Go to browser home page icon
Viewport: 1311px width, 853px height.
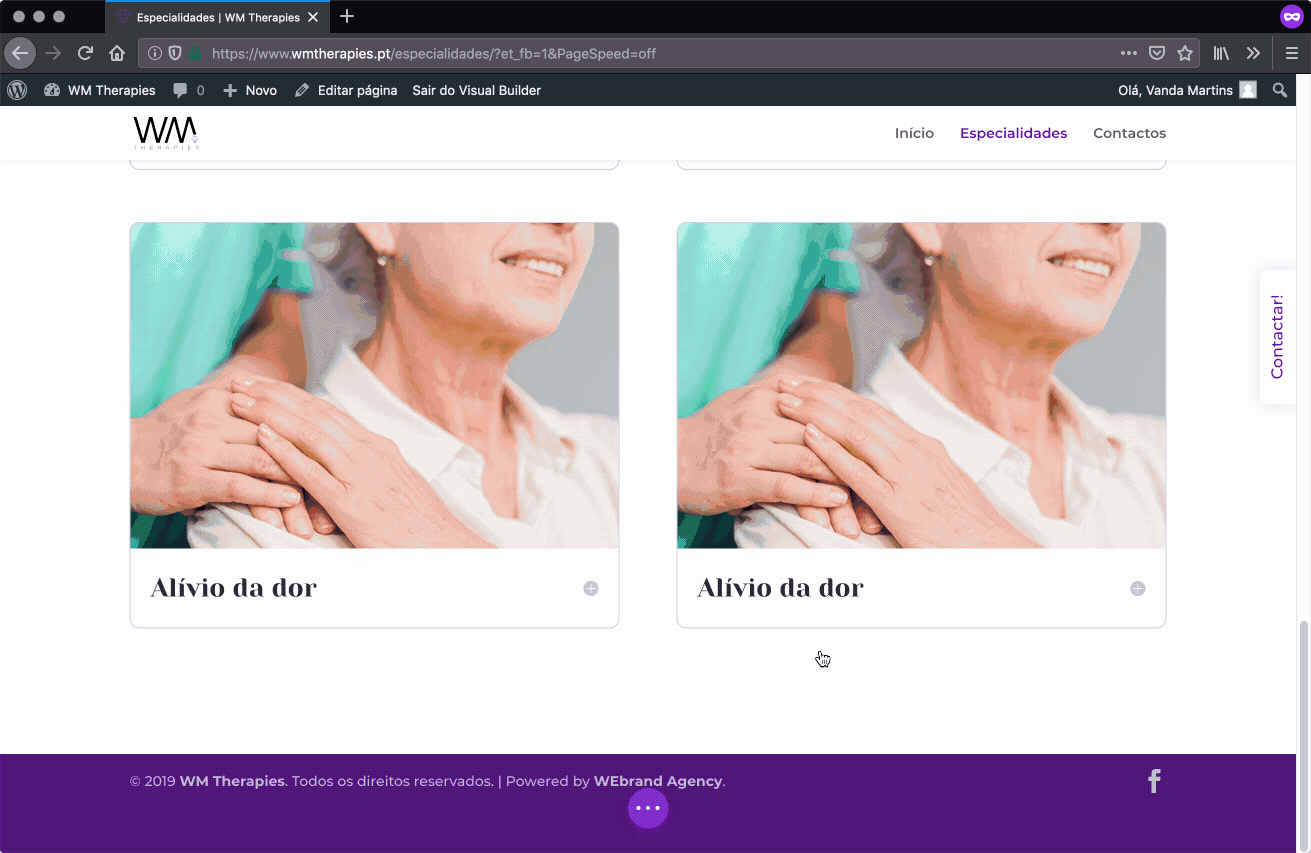117,53
